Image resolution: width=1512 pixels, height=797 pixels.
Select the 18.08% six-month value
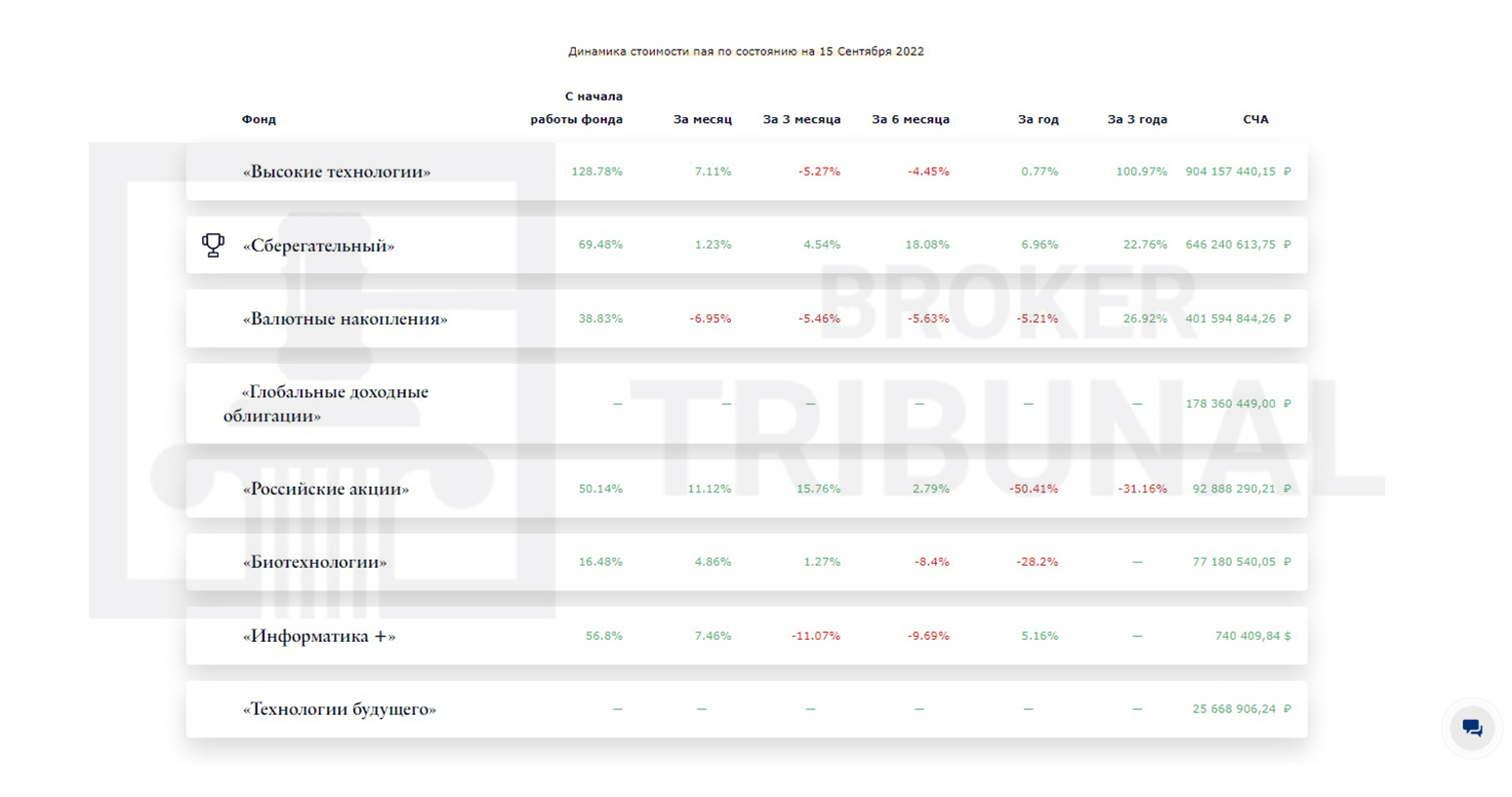coord(927,245)
